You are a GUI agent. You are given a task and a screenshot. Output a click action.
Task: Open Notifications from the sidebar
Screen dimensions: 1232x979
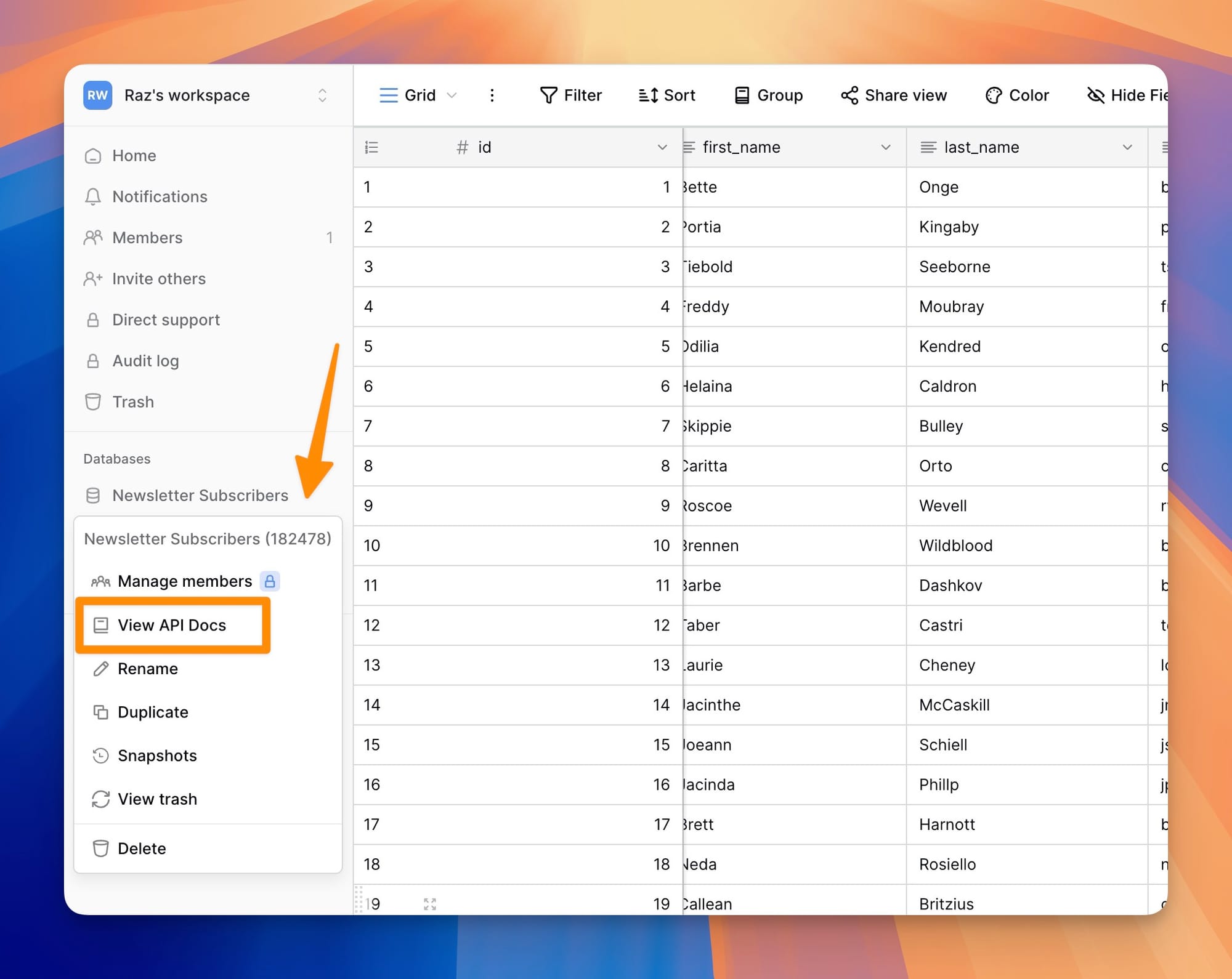click(159, 196)
